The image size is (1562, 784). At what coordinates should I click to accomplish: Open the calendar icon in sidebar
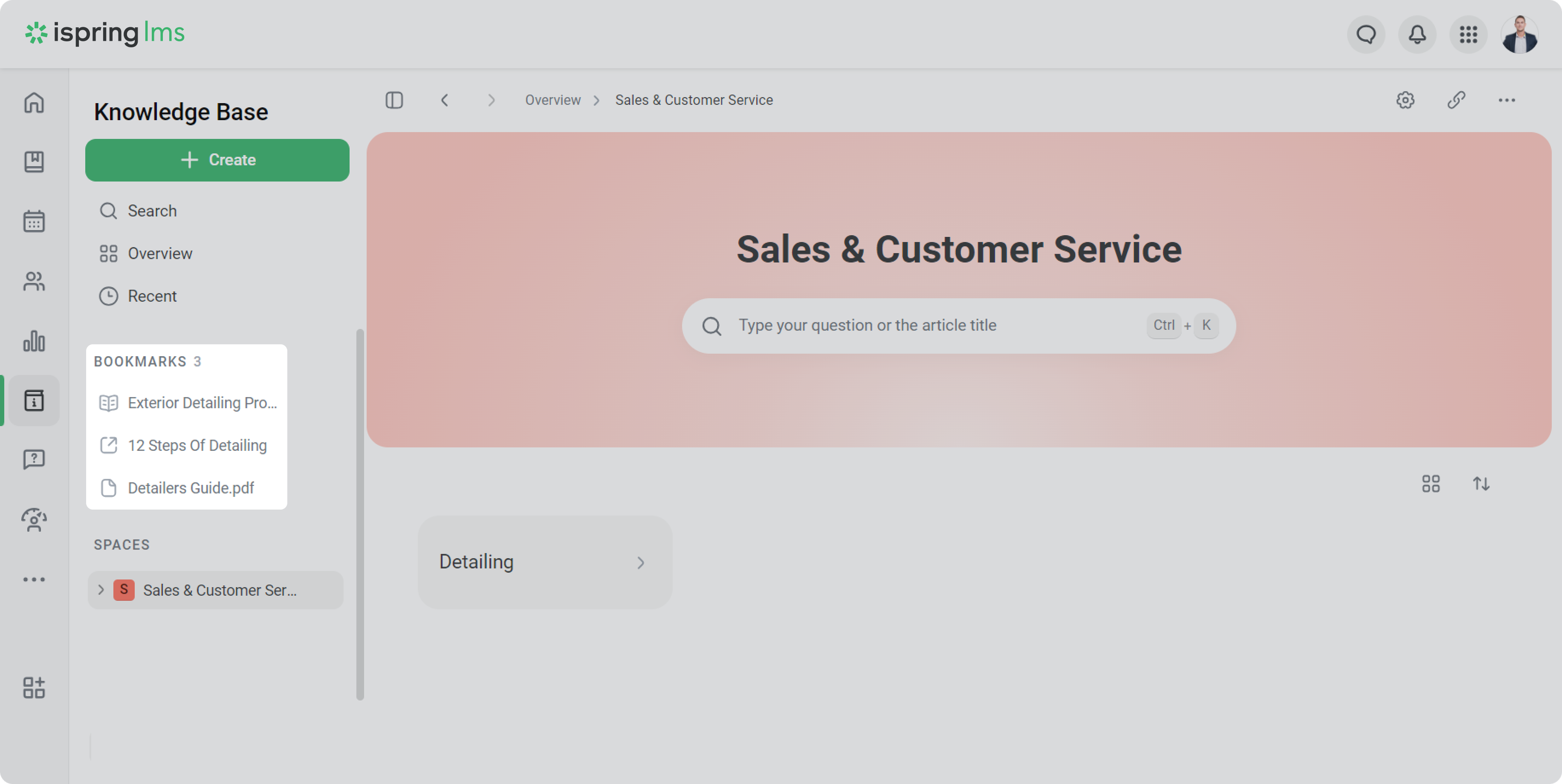point(34,221)
